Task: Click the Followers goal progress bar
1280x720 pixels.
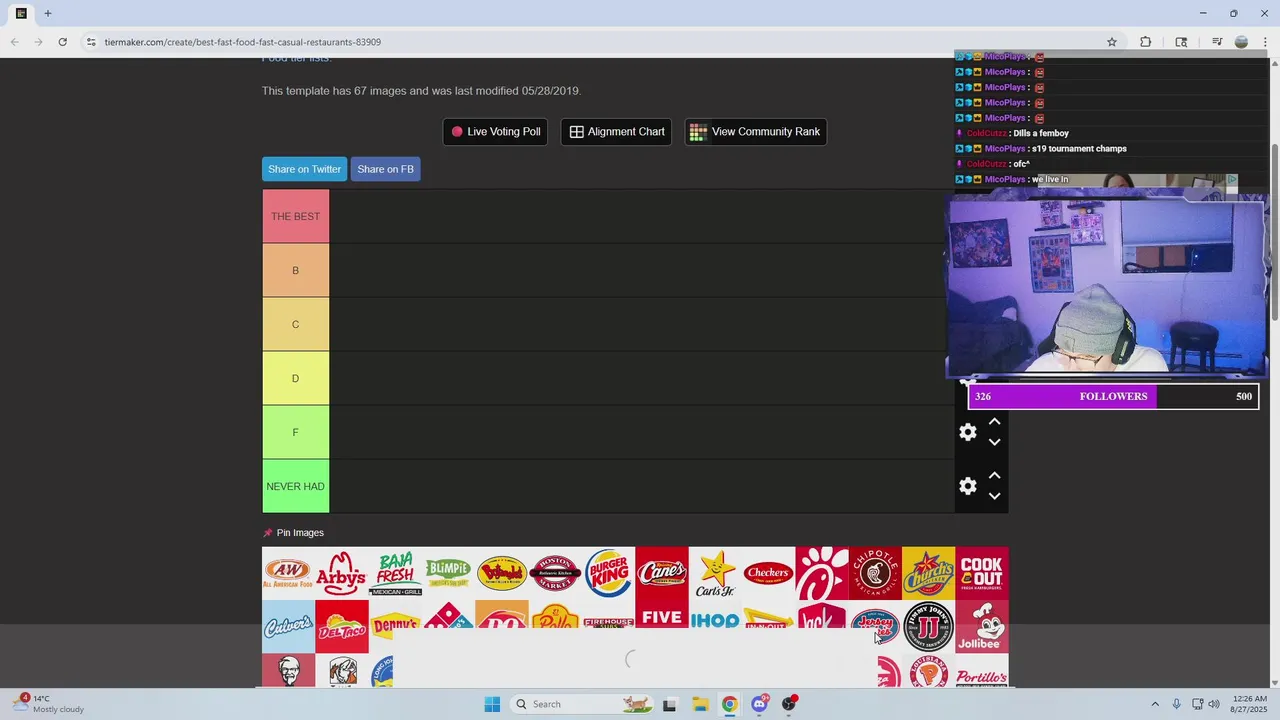Action: coord(1113,397)
